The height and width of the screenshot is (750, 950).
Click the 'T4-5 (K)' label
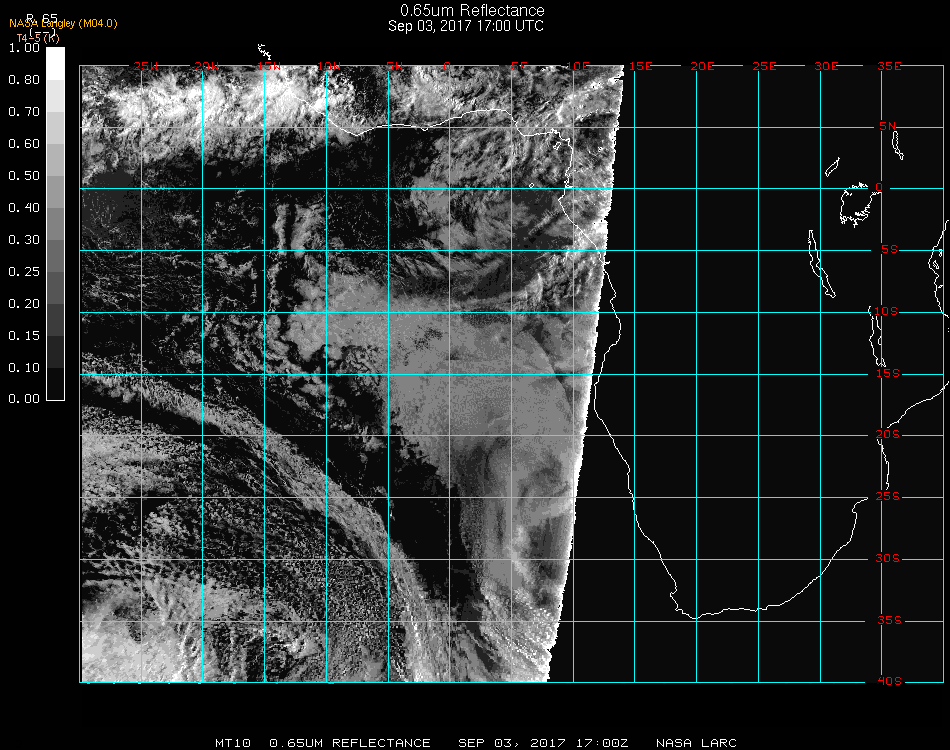(38, 38)
